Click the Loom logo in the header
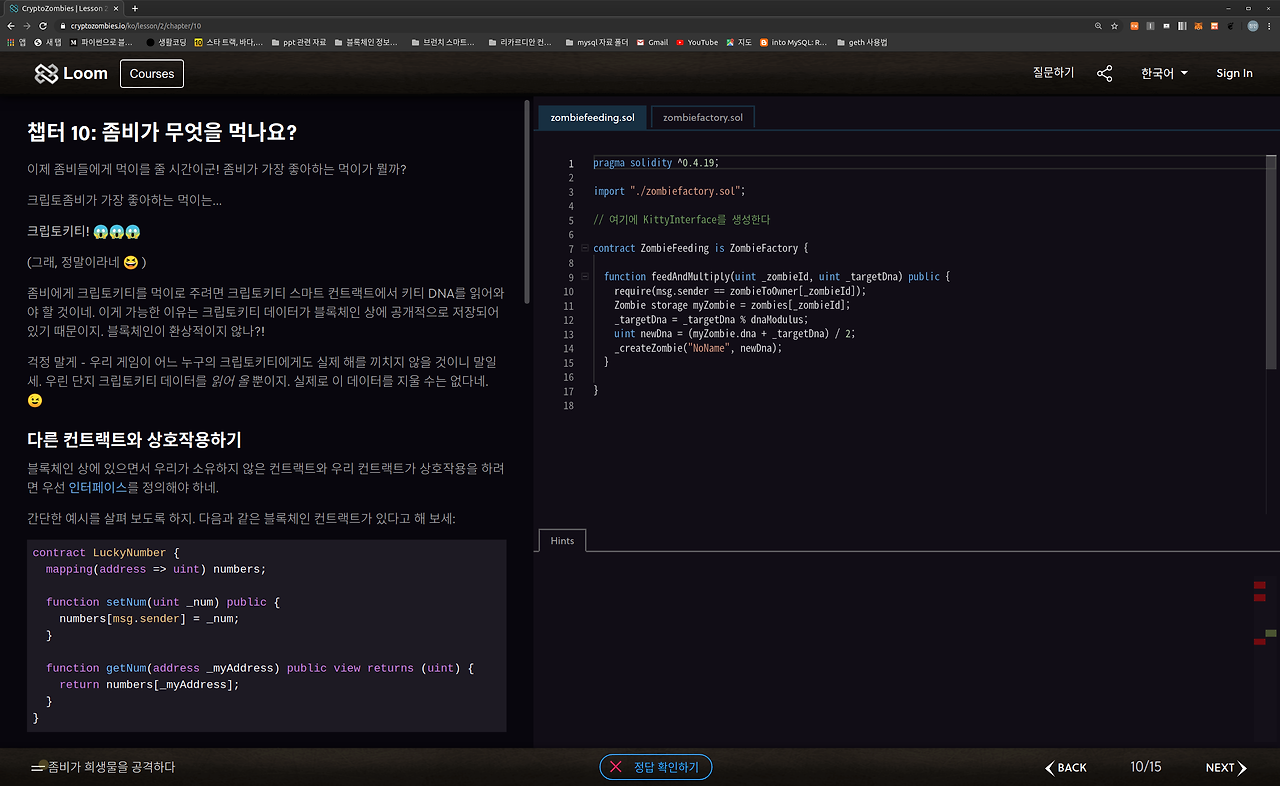The image size is (1280, 786). click(71, 73)
